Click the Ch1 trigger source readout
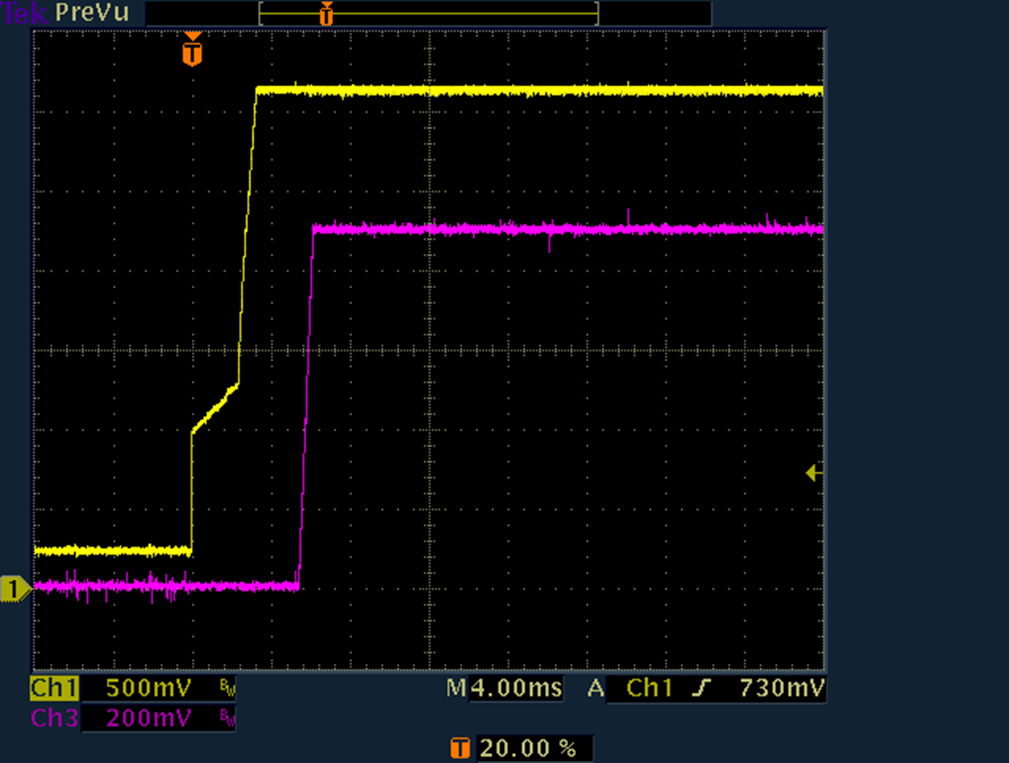Viewport: 1009px width, 763px height. click(x=650, y=689)
